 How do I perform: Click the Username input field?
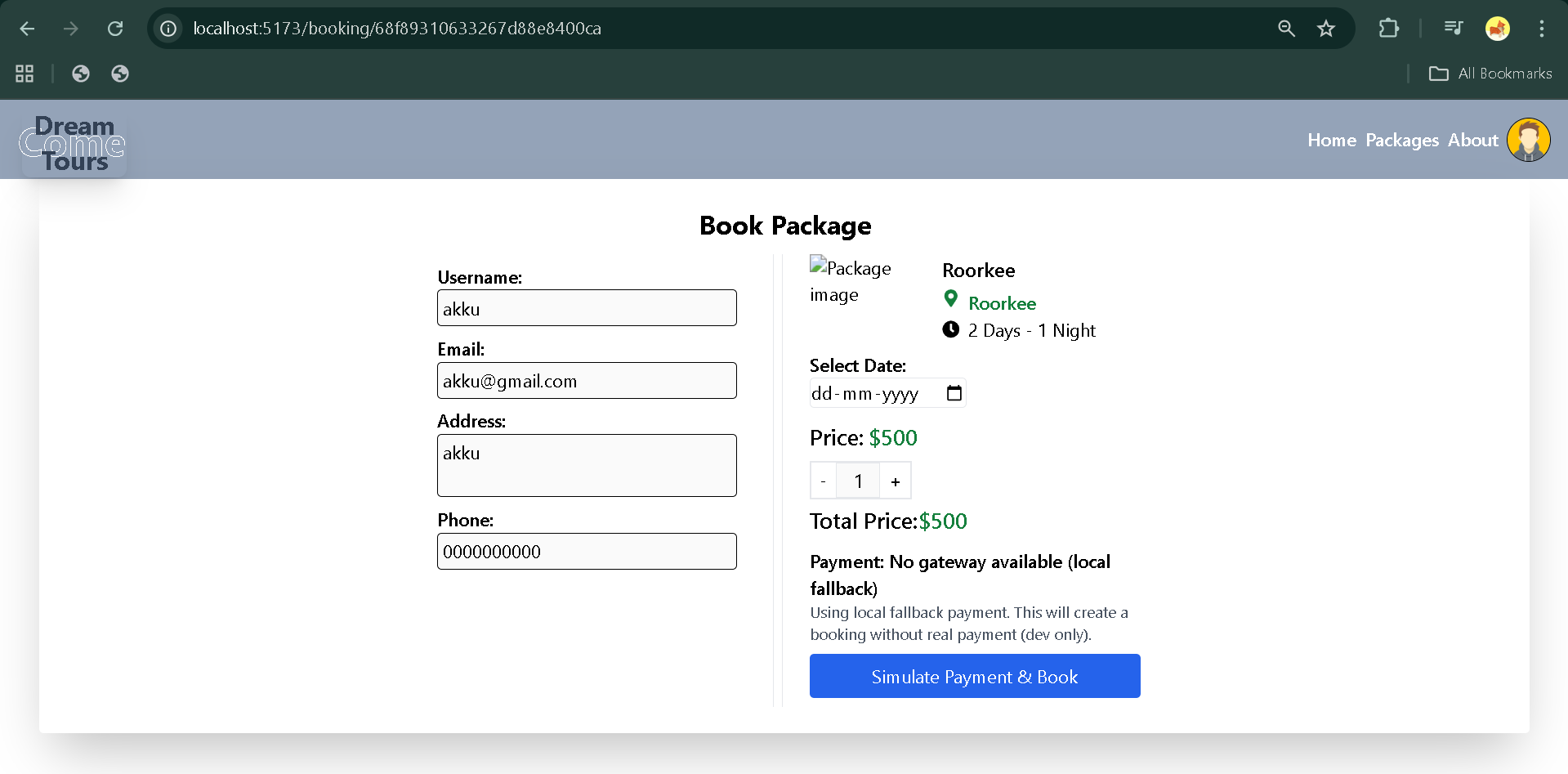(x=587, y=308)
